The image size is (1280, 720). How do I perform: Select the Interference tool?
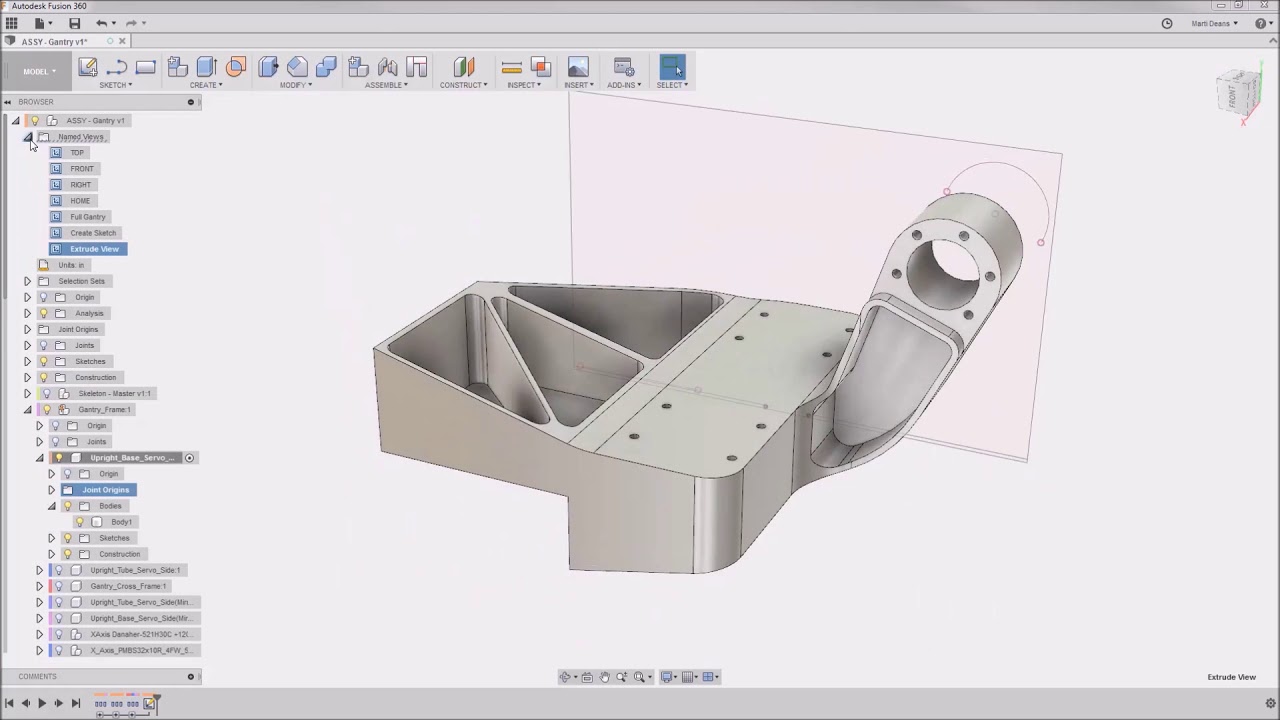[541, 67]
